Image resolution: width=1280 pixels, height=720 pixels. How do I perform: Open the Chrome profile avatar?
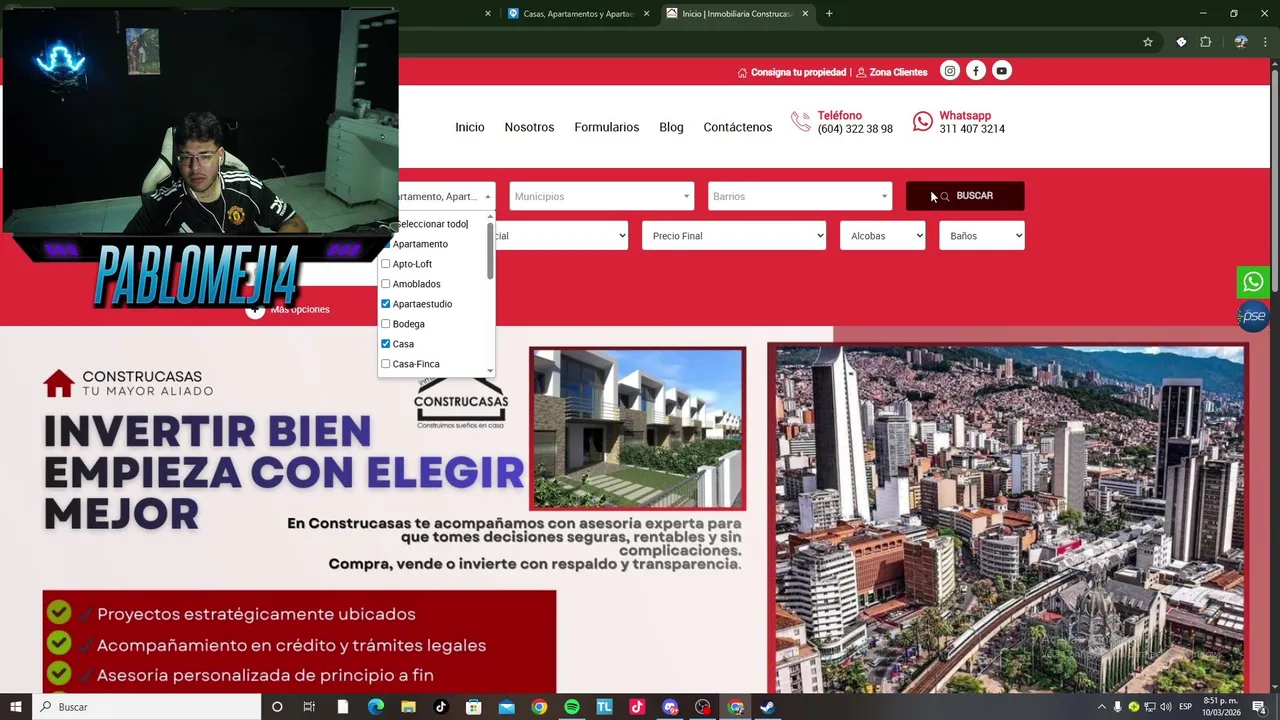[x=1241, y=42]
